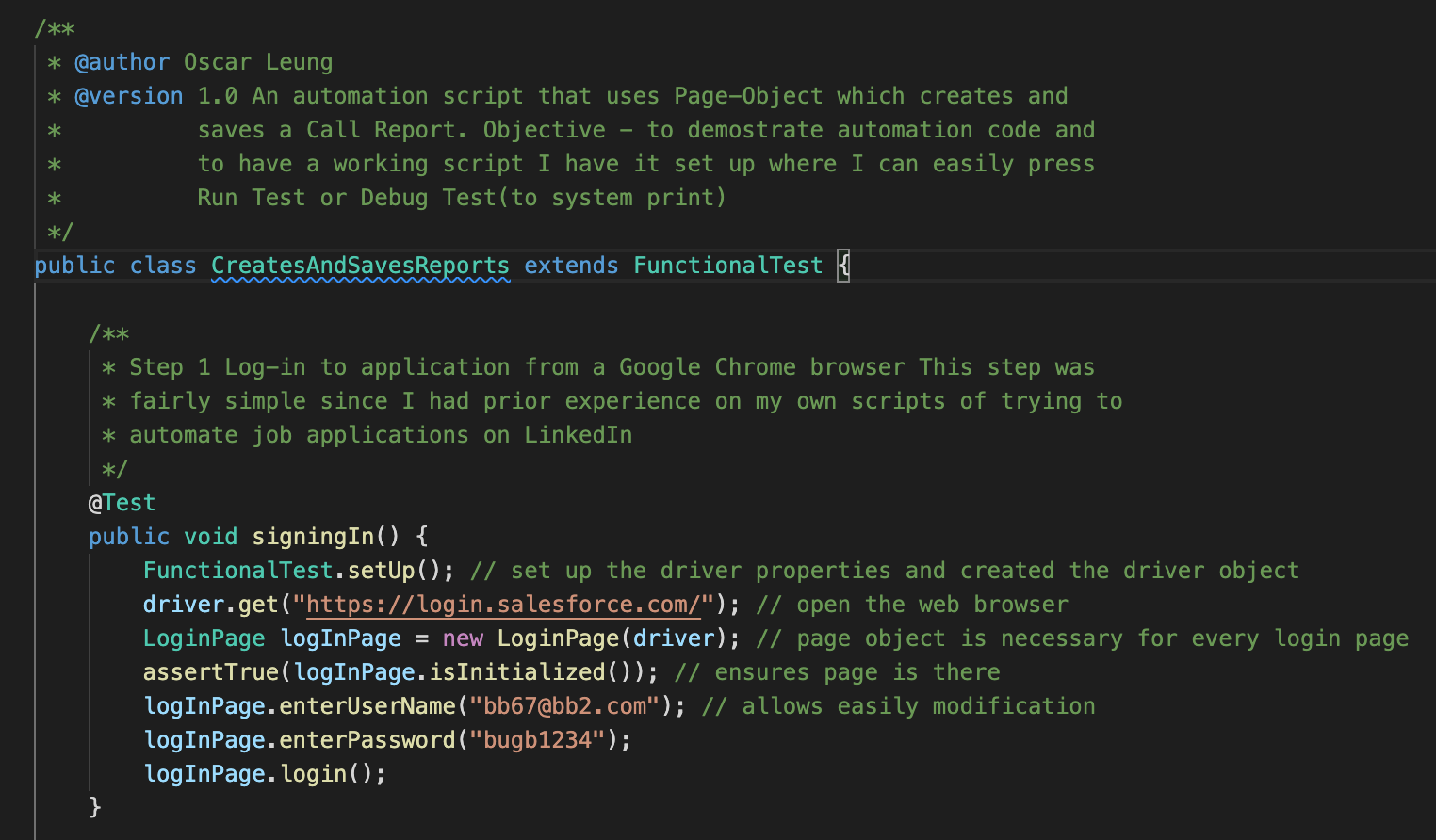
Task: Click the class name CreatesAndSavesReports
Action: click(360, 266)
